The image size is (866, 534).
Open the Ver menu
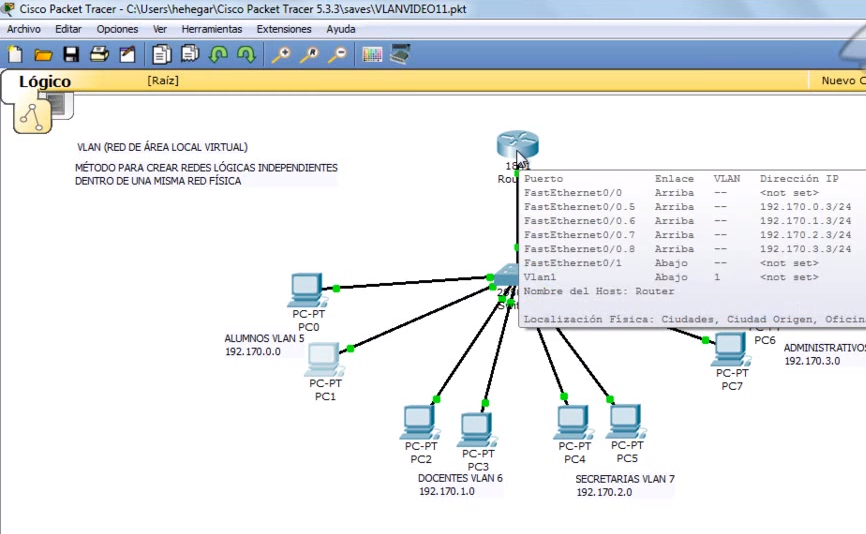click(x=160, y=29)
